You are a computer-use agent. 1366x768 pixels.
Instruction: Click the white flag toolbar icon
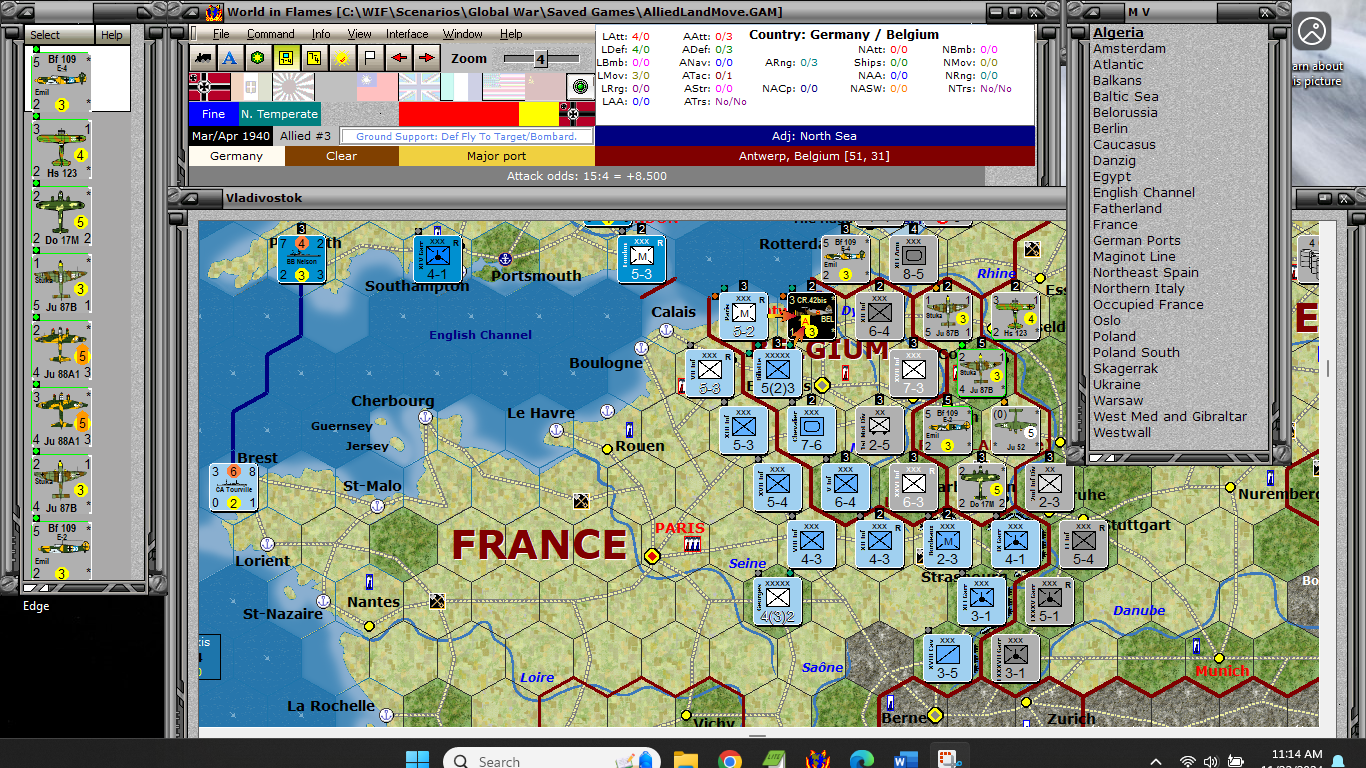click(370, 58)
